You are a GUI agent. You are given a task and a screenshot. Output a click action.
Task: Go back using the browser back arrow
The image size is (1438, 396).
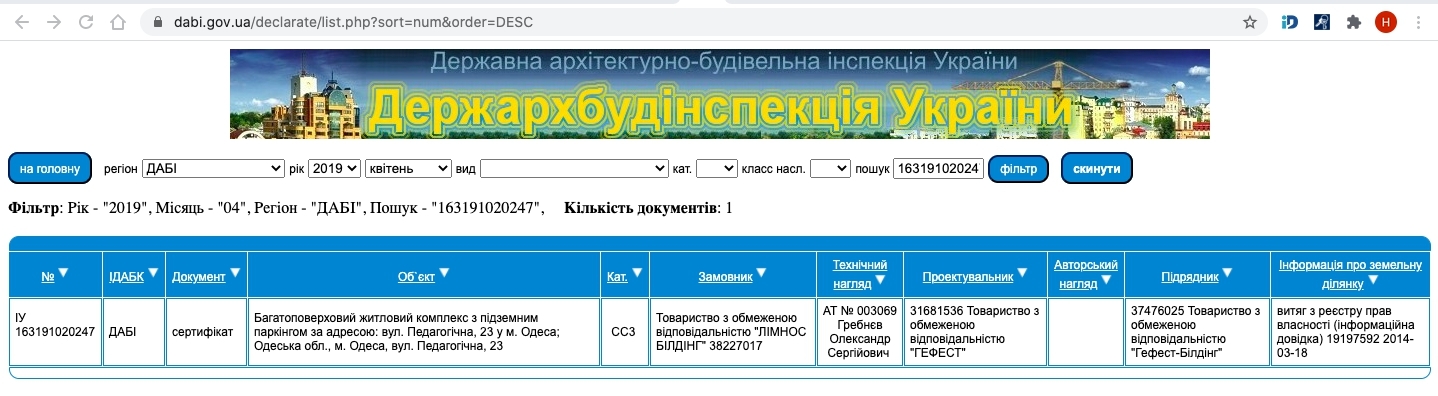point(22,22)
